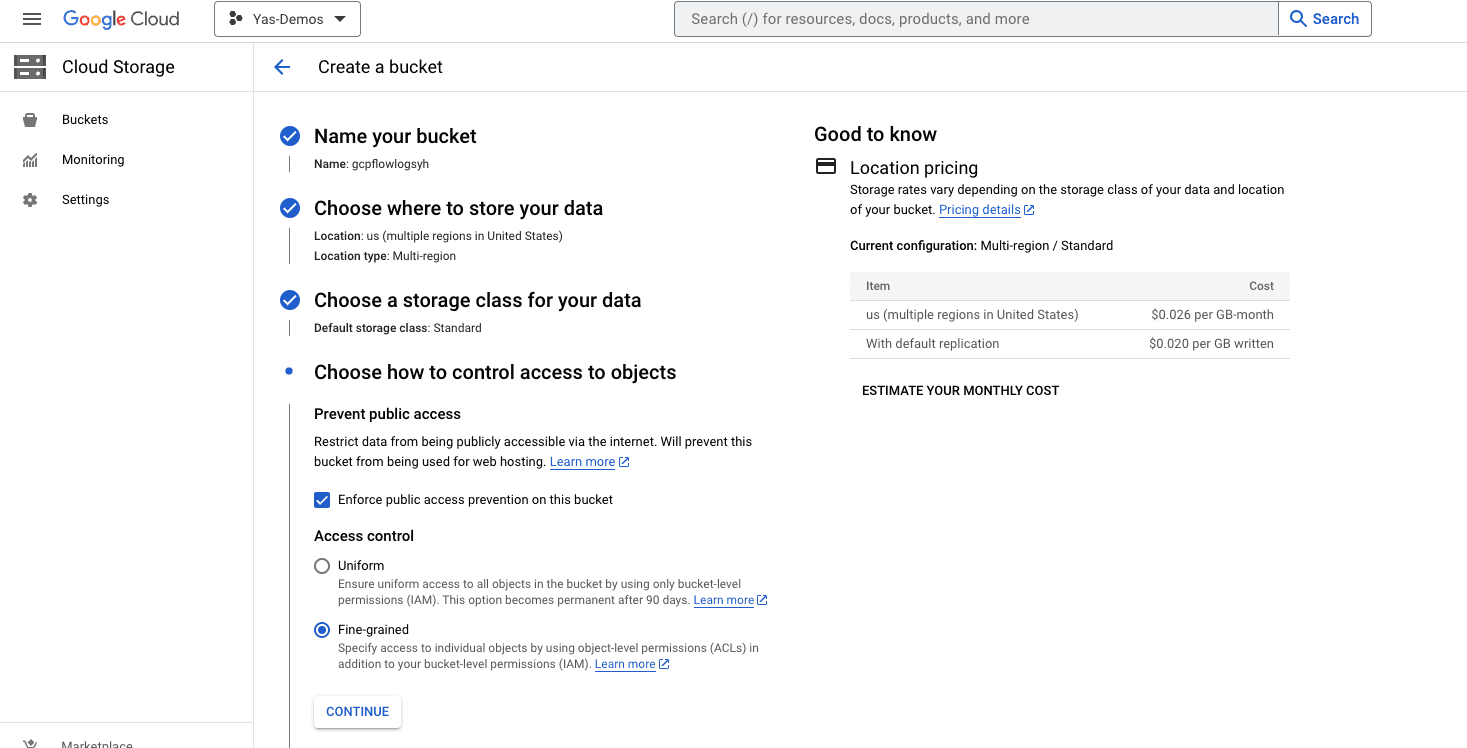Click the Buckets sidebar icon
The width and height of the screenshot is (1467, 748).
(x=30, y=120)
